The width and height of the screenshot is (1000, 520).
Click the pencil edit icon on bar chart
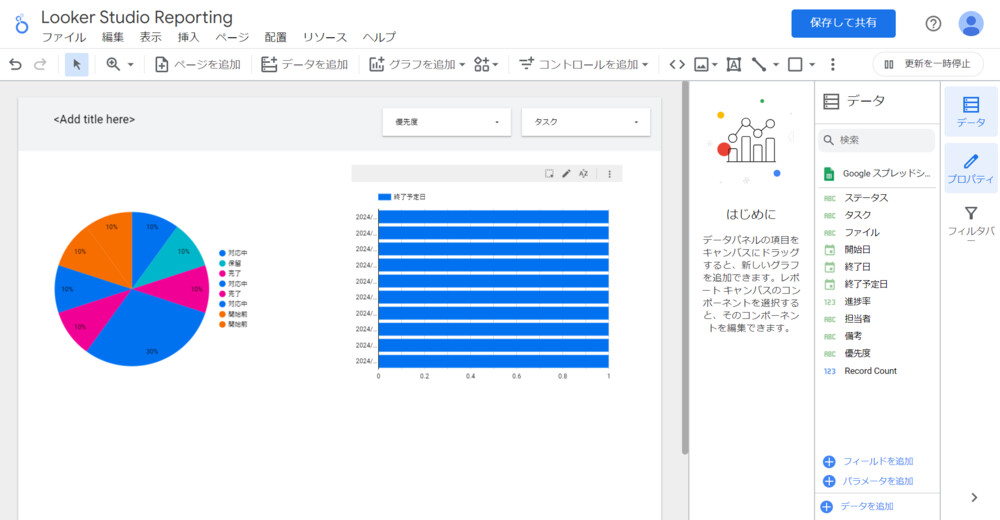(566, 173)
